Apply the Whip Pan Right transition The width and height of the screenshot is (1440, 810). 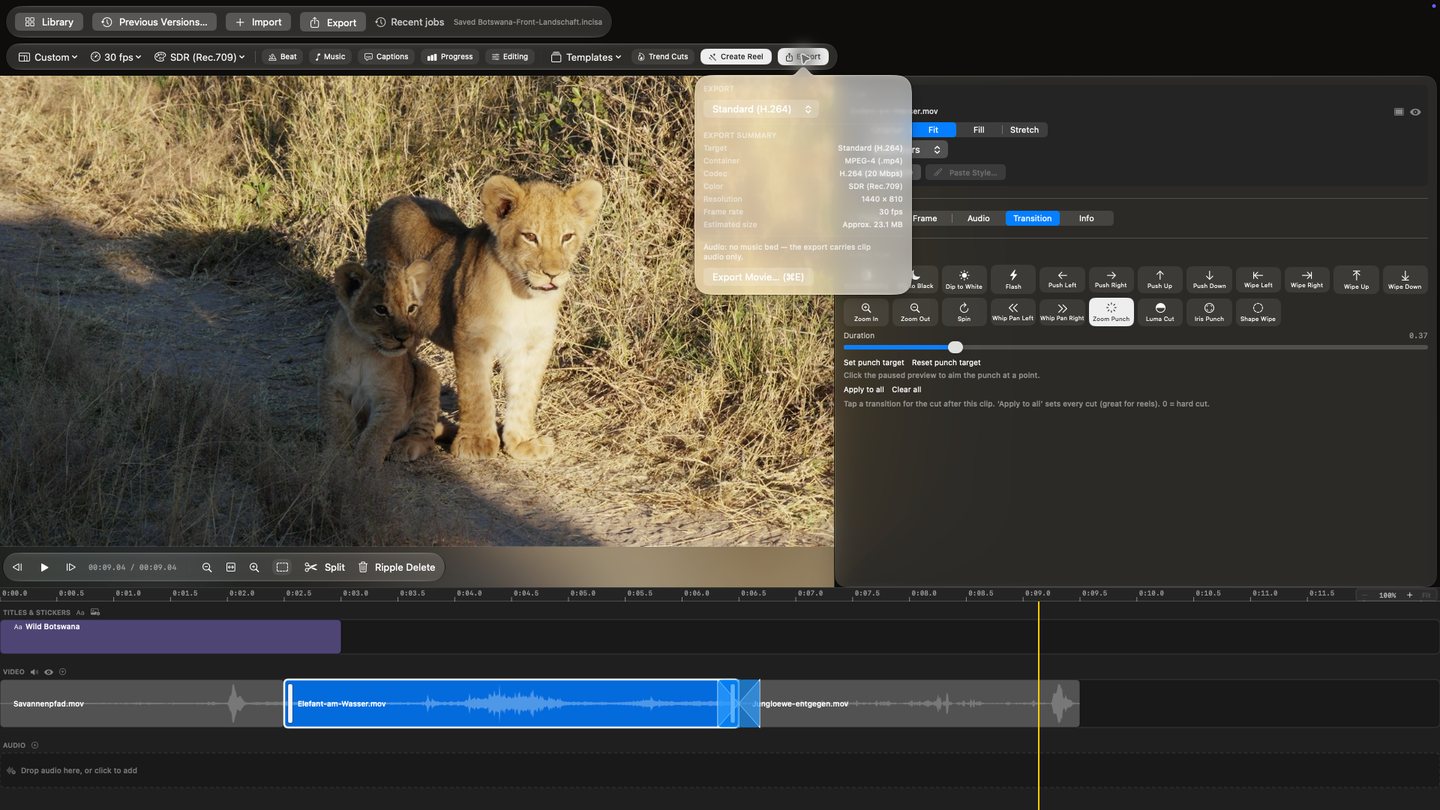point(1062,312)
